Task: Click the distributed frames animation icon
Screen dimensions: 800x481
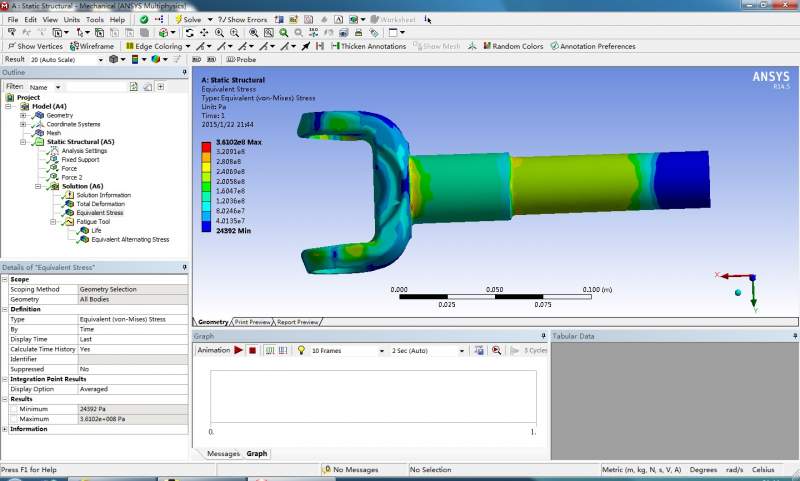Action: tap(270, 350)
